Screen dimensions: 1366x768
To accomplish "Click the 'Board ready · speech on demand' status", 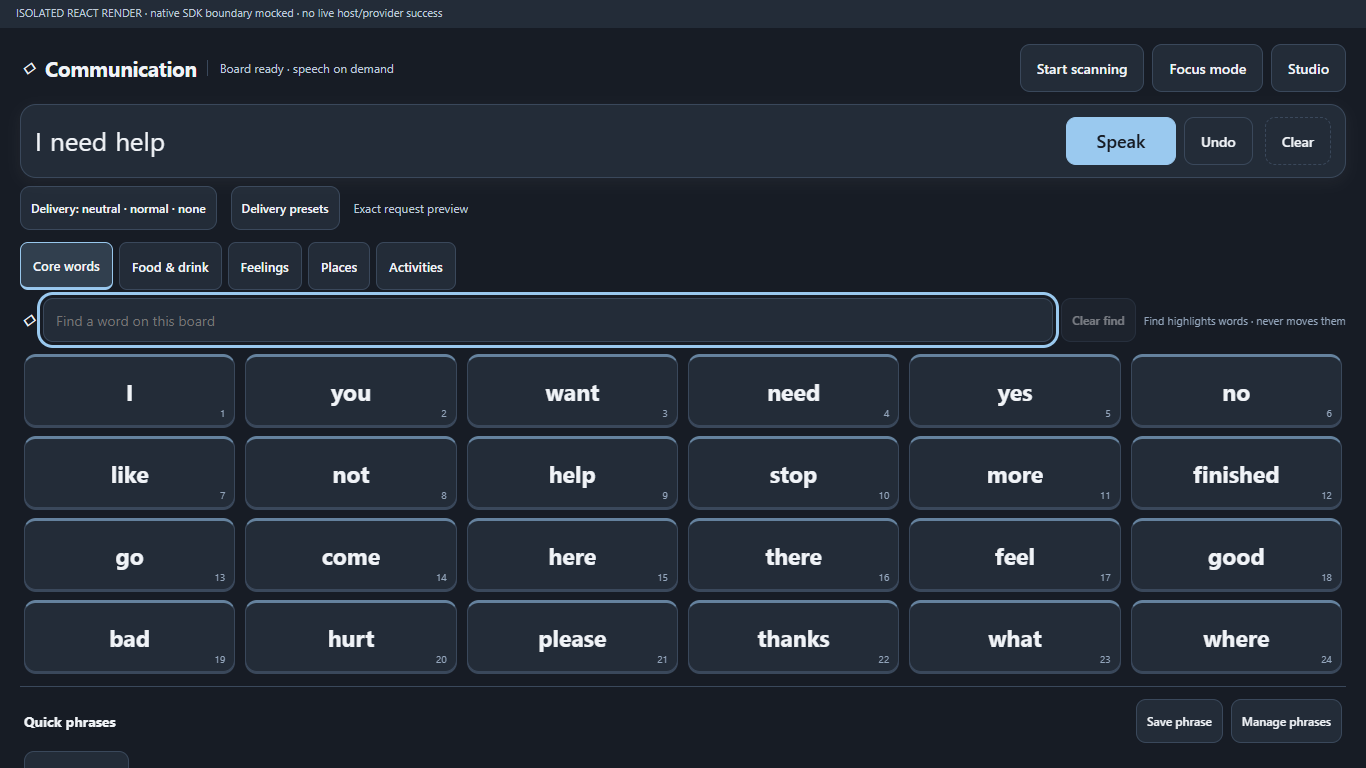I will point(307,69).
